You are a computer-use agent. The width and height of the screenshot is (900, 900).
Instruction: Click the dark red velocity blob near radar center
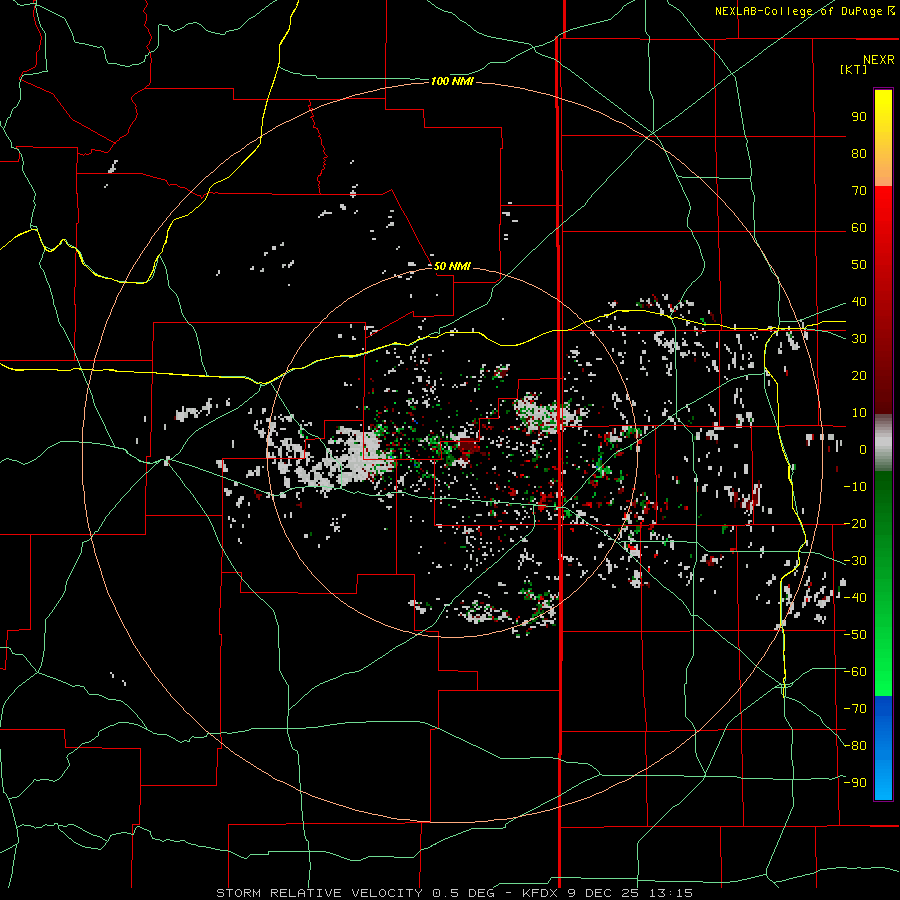click(x=468, y=447)
